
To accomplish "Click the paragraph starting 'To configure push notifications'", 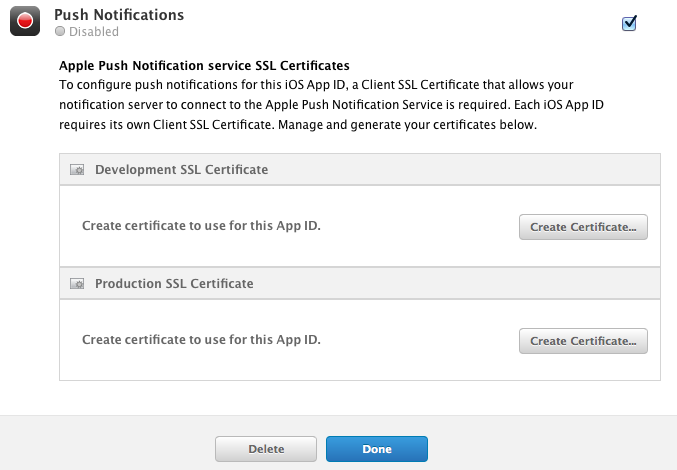I will tap(331, 105).
